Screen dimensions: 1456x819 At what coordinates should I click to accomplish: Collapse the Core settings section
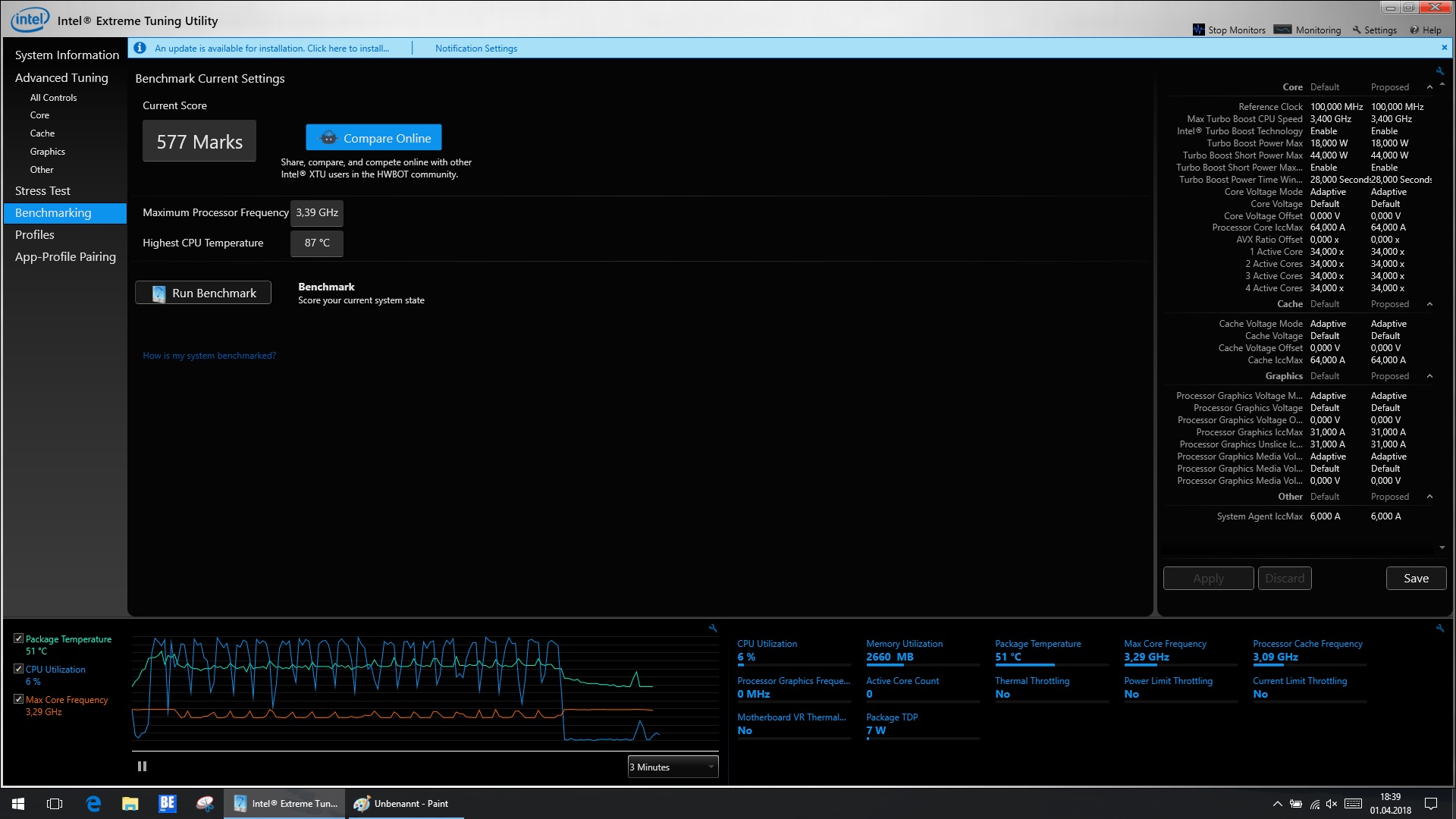click(1429, 87)
